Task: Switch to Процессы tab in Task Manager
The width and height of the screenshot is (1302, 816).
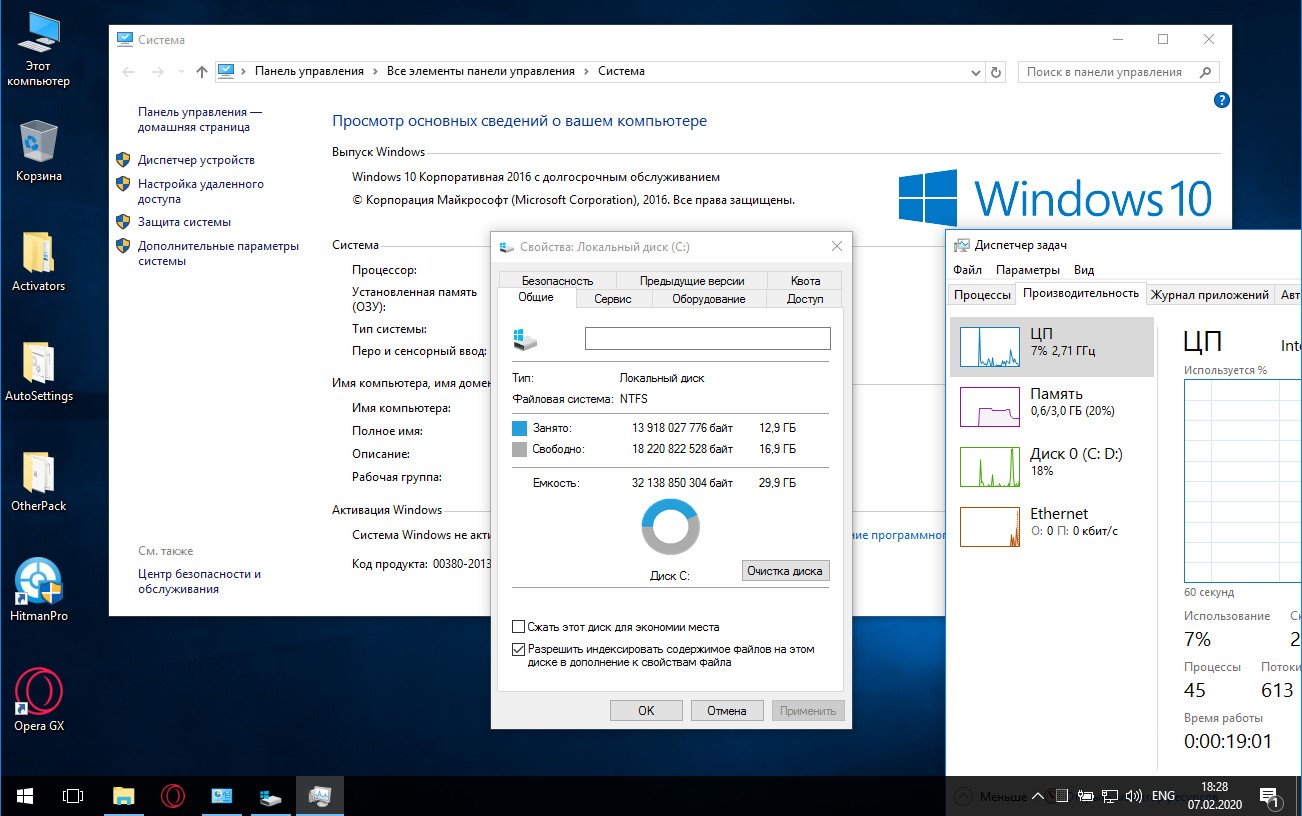Action: click(982, 295)
